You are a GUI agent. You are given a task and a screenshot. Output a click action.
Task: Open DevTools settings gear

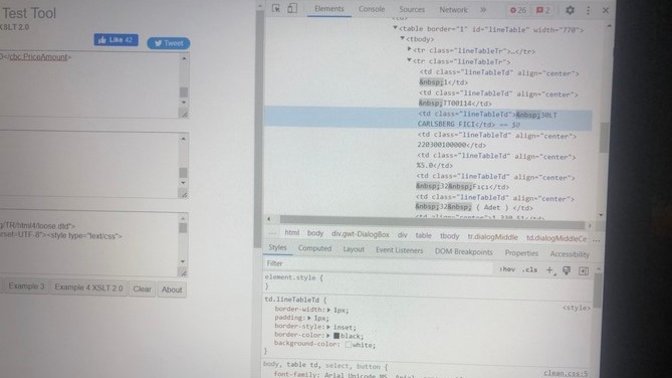click(x=570, y=10)
